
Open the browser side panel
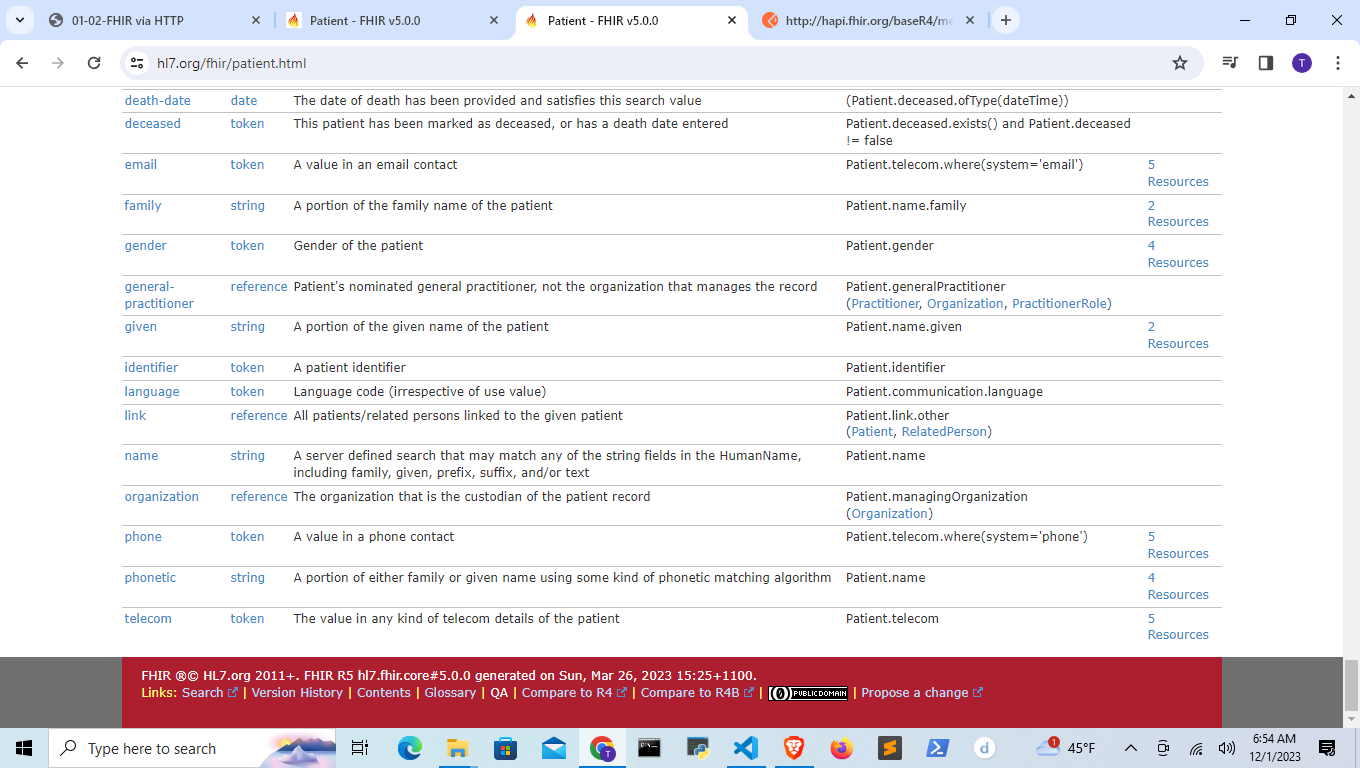1265,63
